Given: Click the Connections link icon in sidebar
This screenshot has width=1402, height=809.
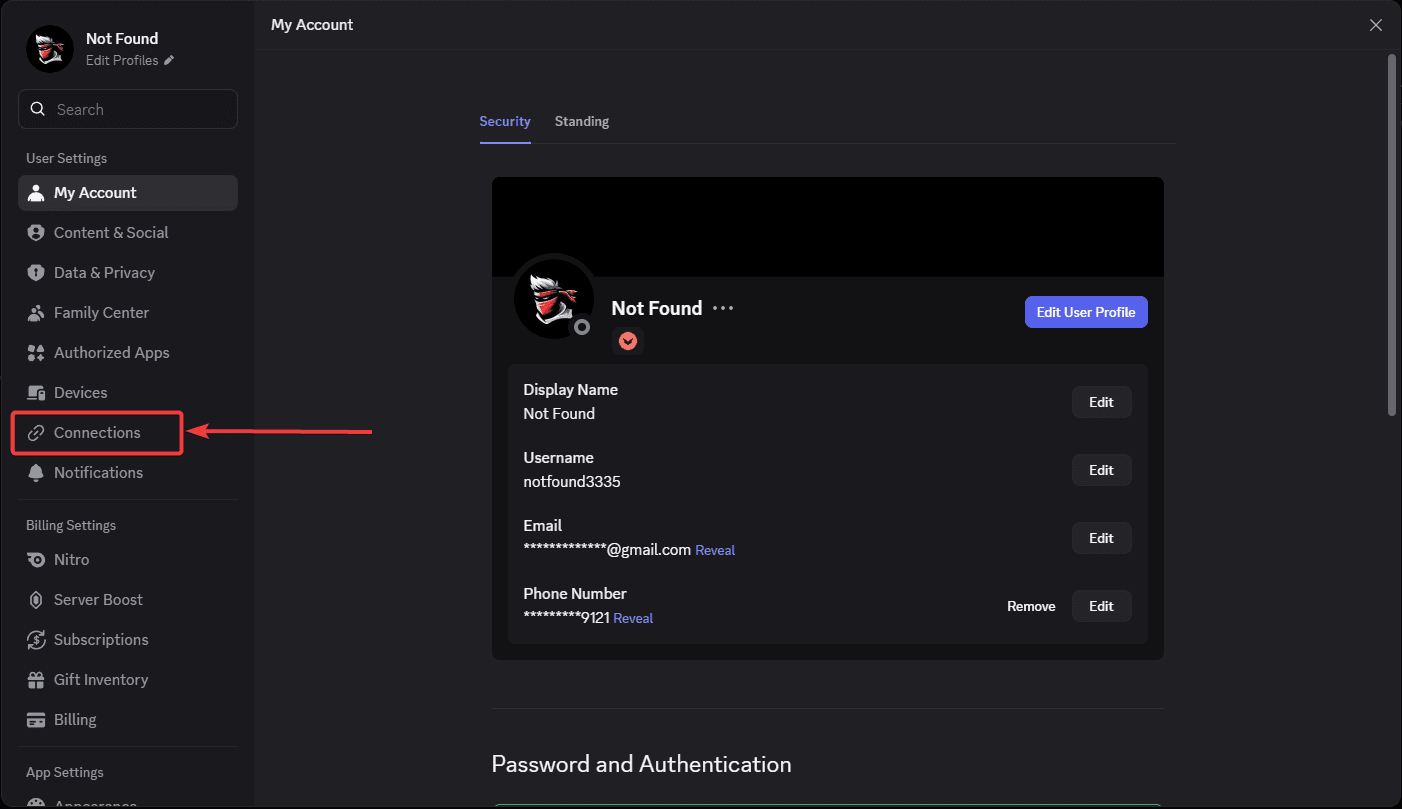Looking at the screenshot, I should 36,433.
